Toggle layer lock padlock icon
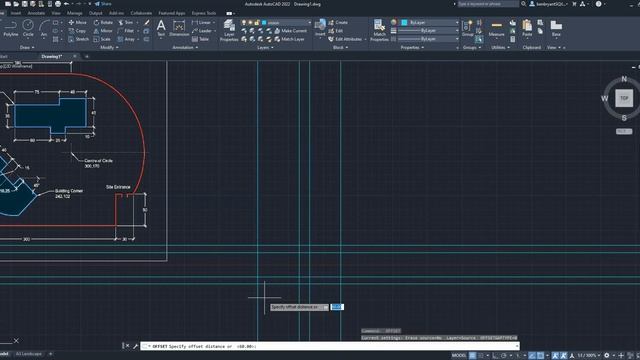 tap(257, 22)
